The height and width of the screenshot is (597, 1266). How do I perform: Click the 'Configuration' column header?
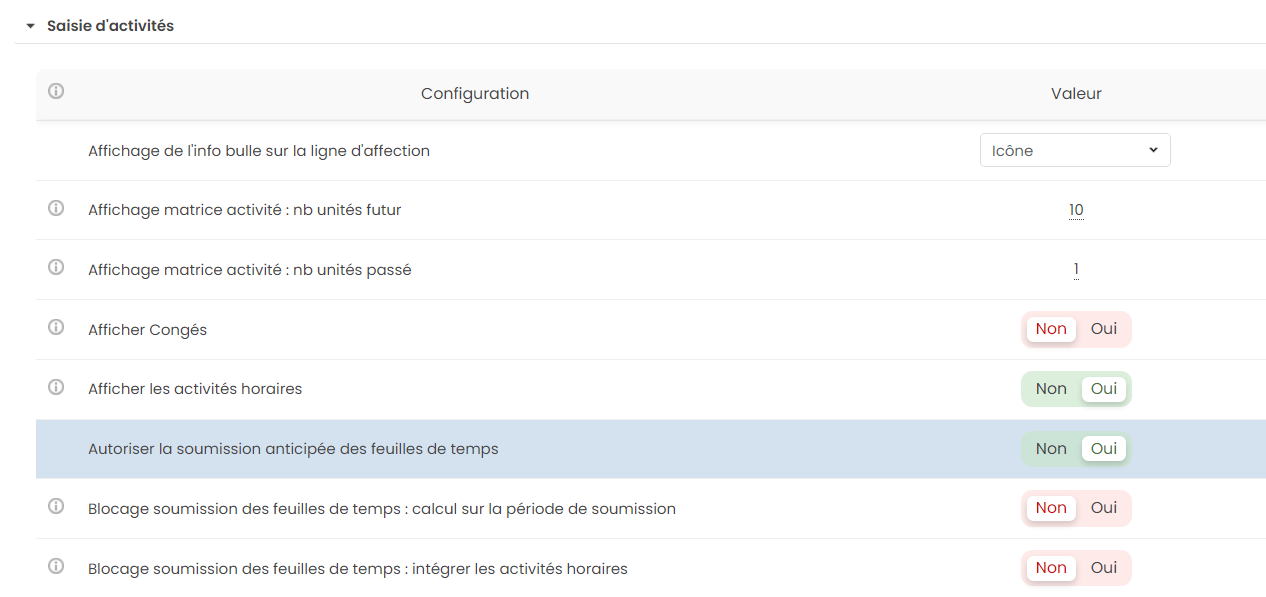pyautogui.click(x=474, y=94)
